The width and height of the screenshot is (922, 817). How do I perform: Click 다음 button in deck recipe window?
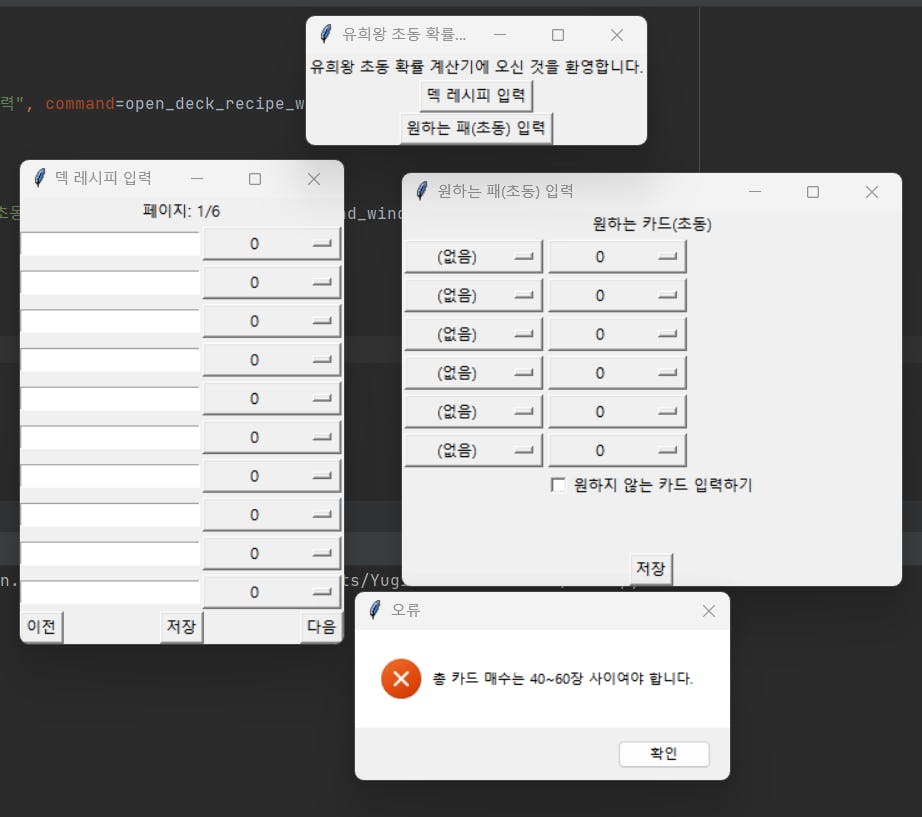pos(321,626)
